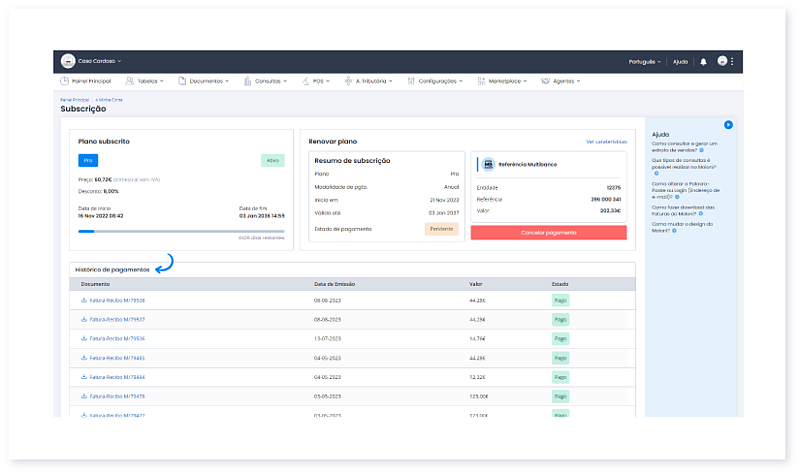
Task: Click the Painel Principal clock icon
Action: click(x=64, y=81)
